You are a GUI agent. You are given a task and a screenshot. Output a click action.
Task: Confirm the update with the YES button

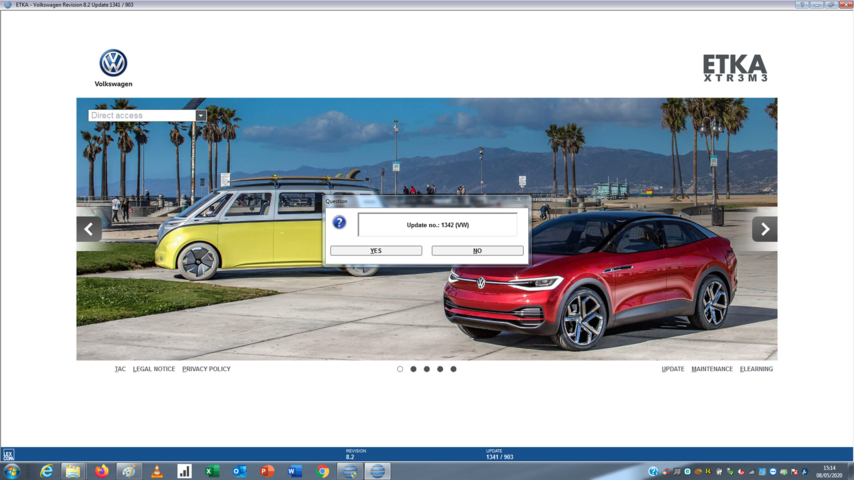click(376, 251)
